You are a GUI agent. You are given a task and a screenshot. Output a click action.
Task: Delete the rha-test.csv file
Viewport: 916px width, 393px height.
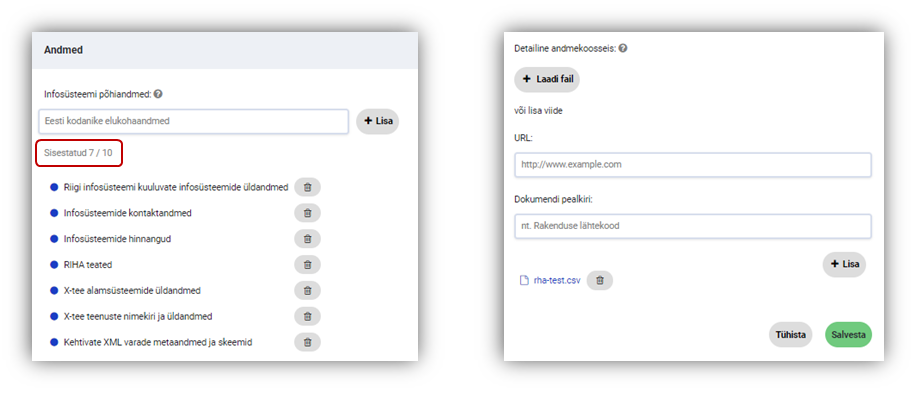(599, 280)
